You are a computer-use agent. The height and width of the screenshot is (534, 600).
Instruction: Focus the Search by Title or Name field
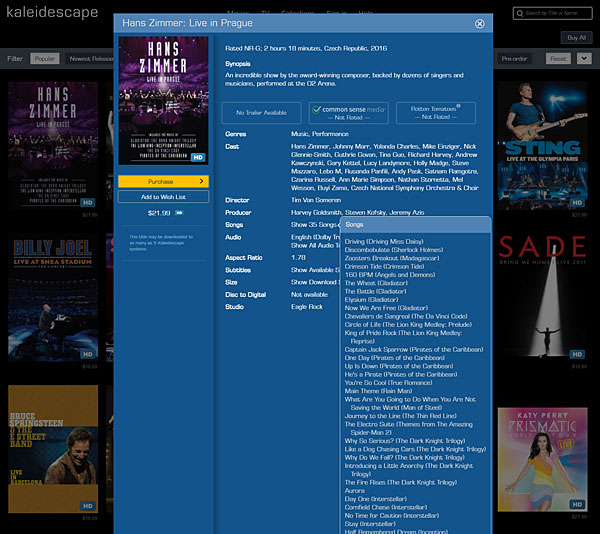coord(553,13)
